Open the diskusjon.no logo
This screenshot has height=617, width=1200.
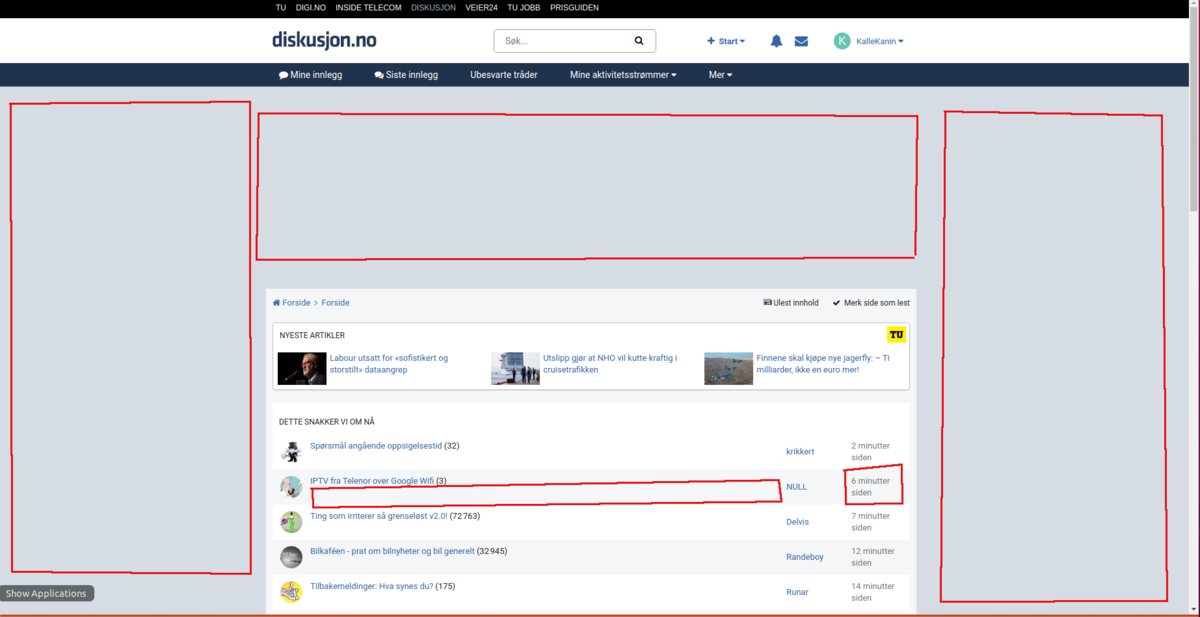pos(324,41)
